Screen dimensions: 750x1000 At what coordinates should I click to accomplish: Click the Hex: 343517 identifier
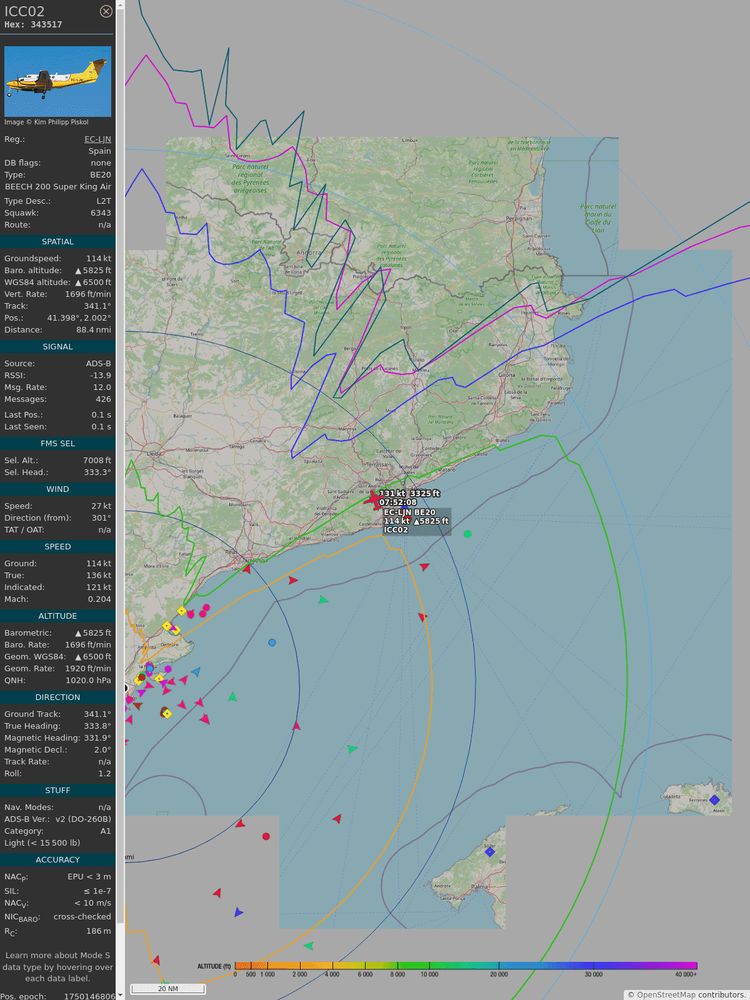(x=33, y=25)
